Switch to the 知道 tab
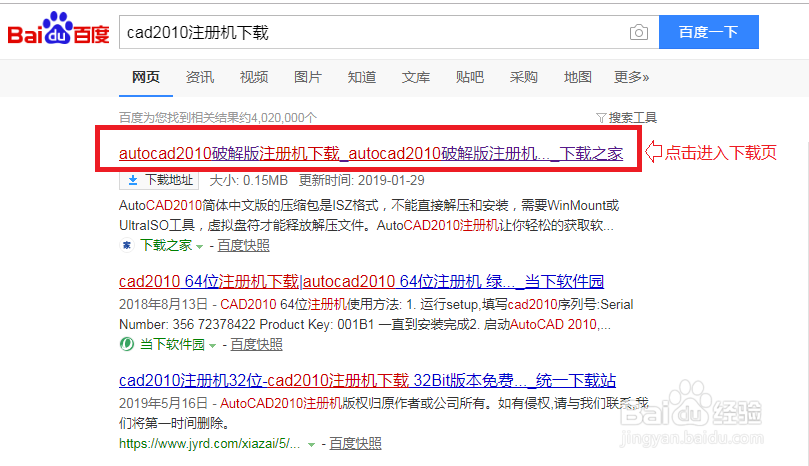This screenshot has width=809, height=466. 362,77
